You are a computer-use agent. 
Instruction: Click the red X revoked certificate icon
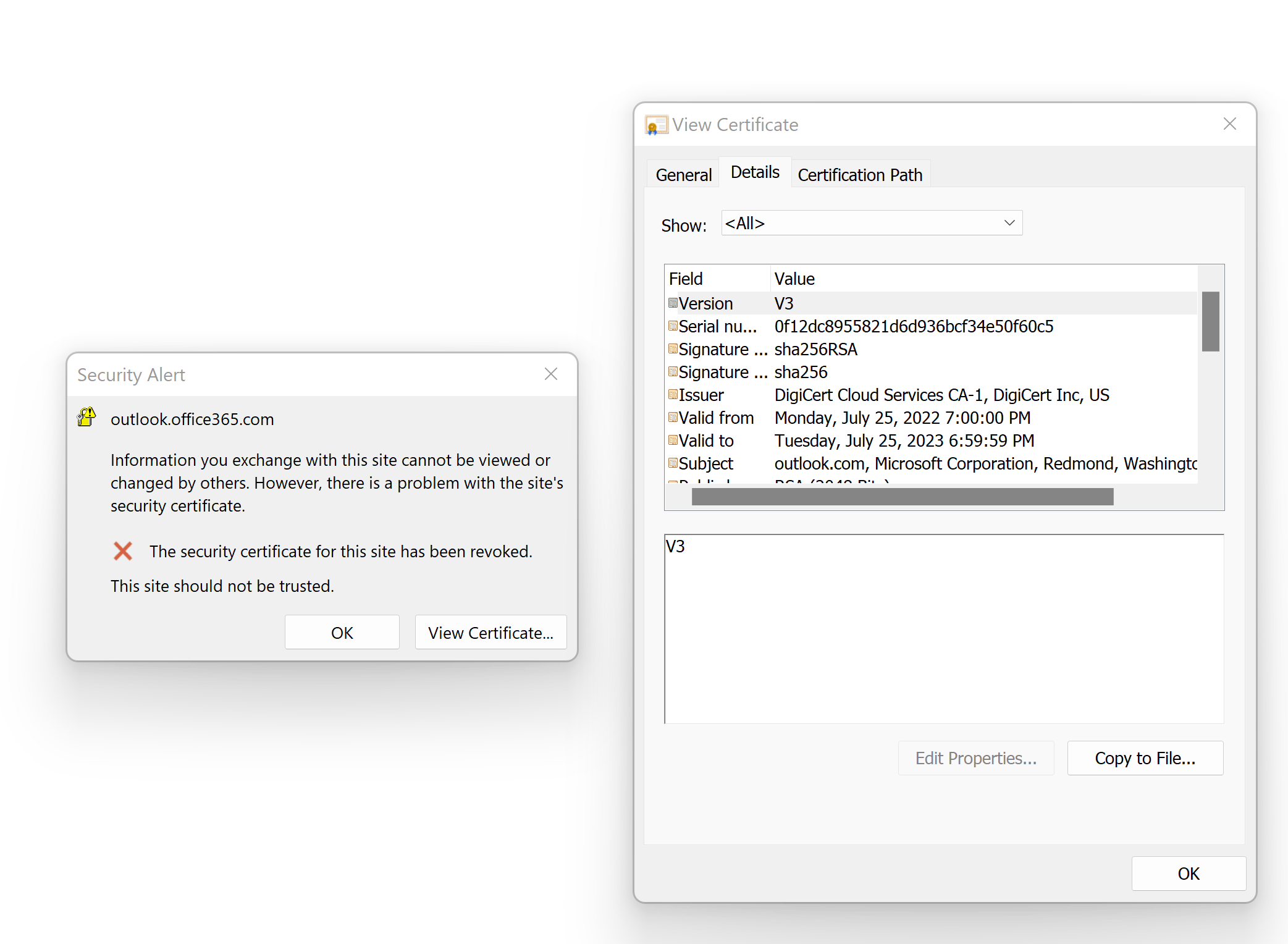123,550
